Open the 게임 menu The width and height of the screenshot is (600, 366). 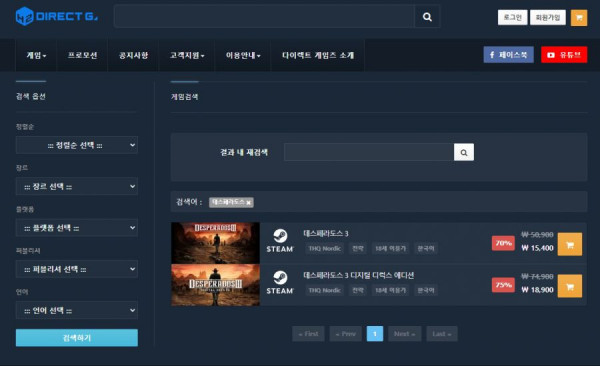[36, 55]
